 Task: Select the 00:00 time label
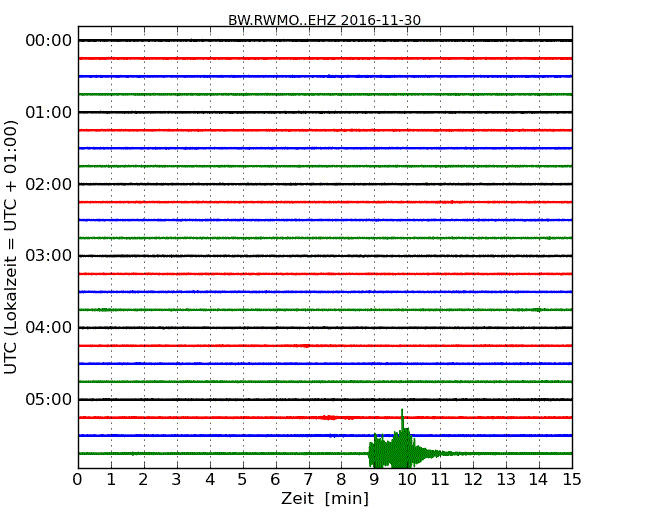pyautogui.click(x=49, y=41)
